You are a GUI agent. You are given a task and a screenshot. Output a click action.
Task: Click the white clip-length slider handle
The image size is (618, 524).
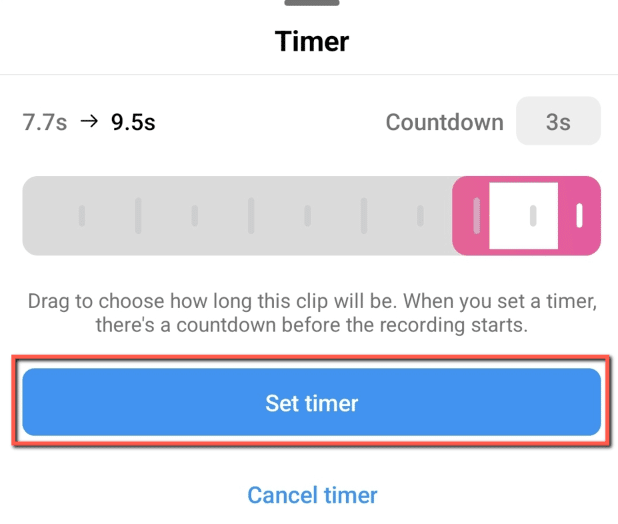523,215
